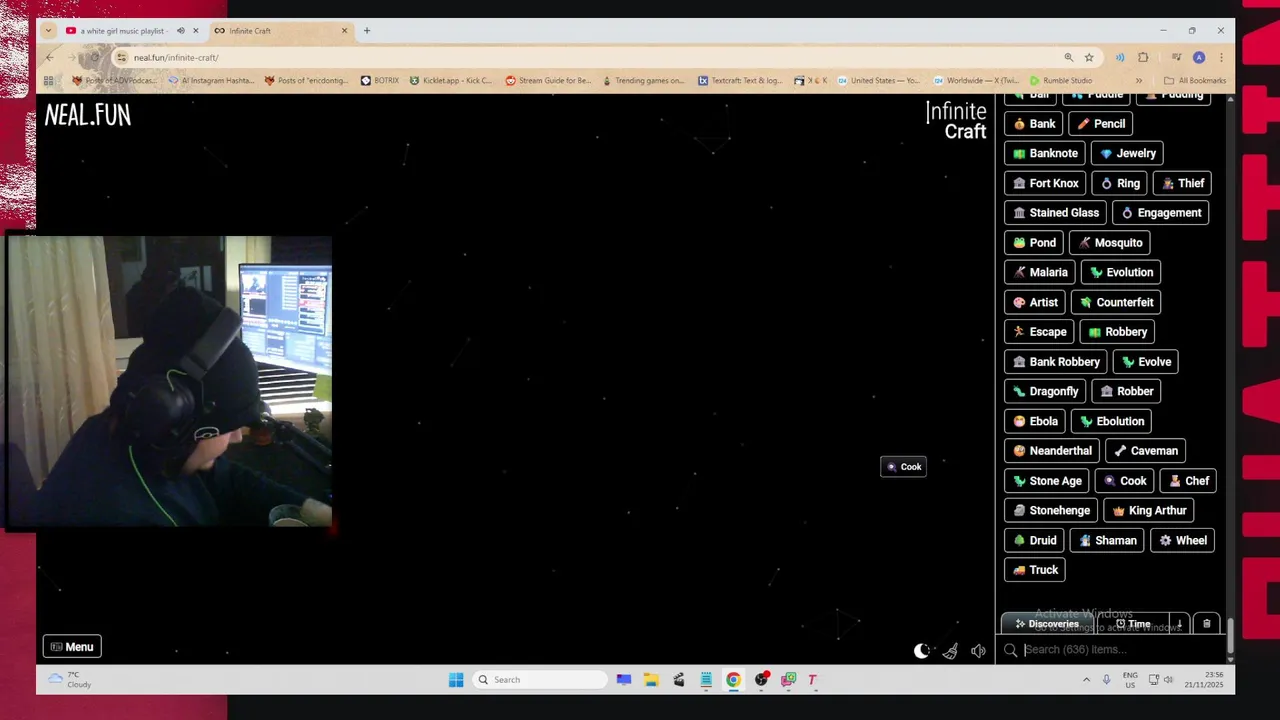
Task: Open the Chrome zoom magnifier icon
Action: point(1068,57)
